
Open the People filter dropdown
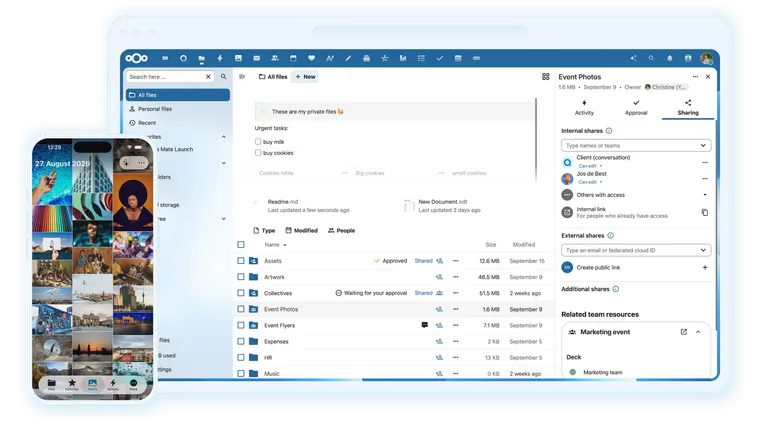[x=342, y=231]
